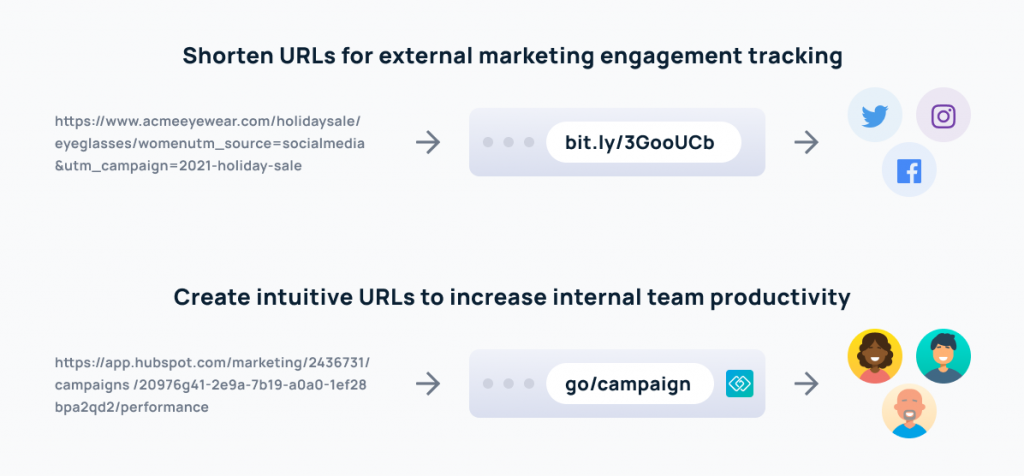The width and height of the screenshot is (1024, 476).
Task: Click the Twitter bird icon
Action: (x=874, y=115)
